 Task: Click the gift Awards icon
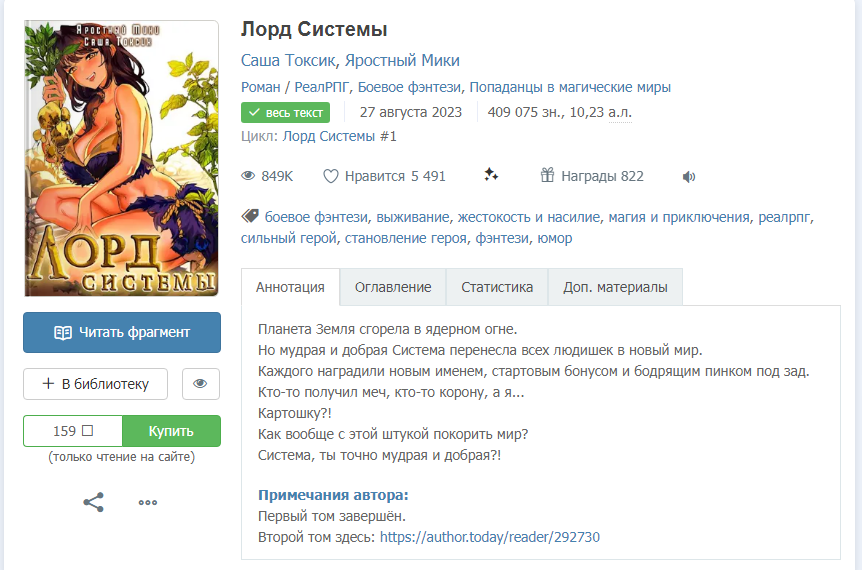click(x=547, y=176)
